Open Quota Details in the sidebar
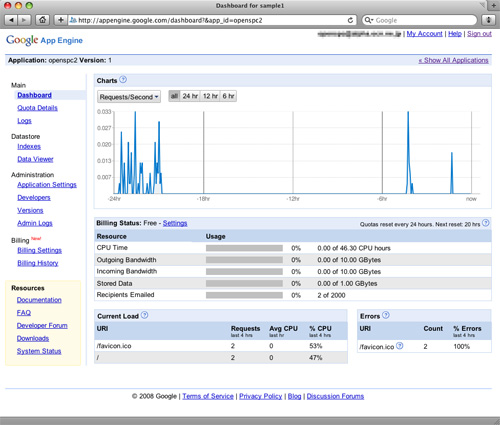Screen dimensions: 500x425 (x=37, y=108)
